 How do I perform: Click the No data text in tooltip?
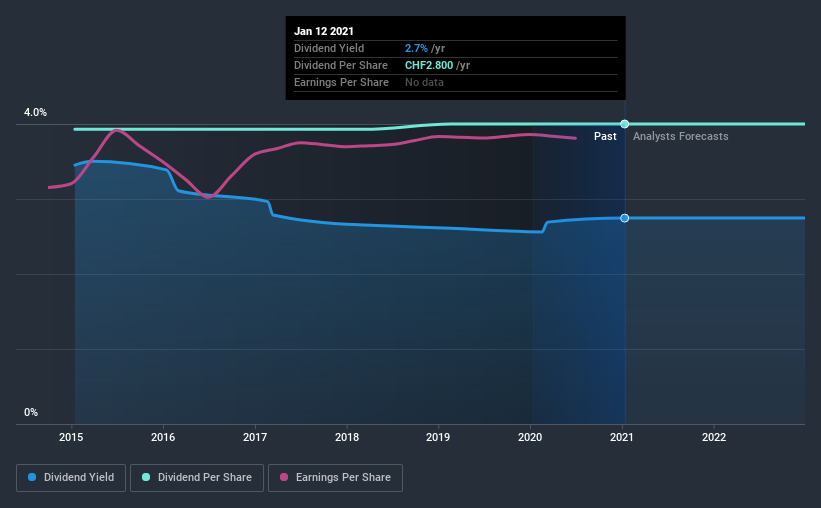(x=424, y=82)
